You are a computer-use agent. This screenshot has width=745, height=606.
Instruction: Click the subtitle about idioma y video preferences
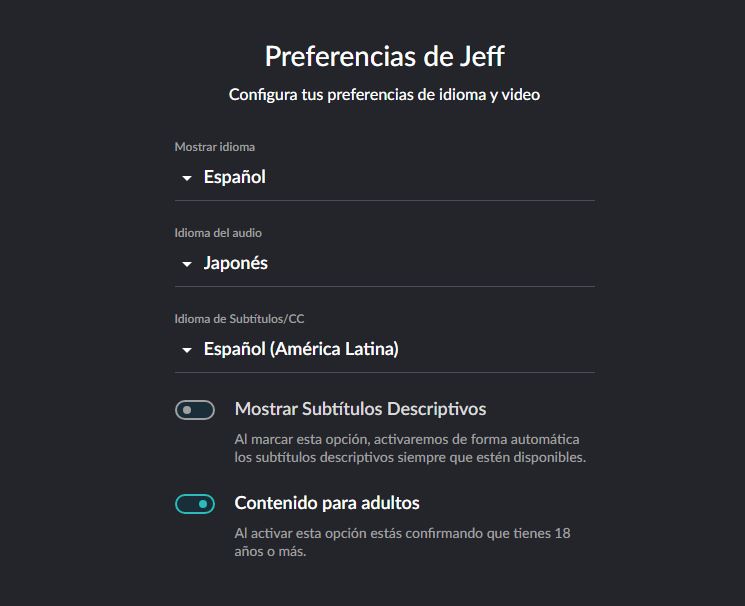[384, 95]
